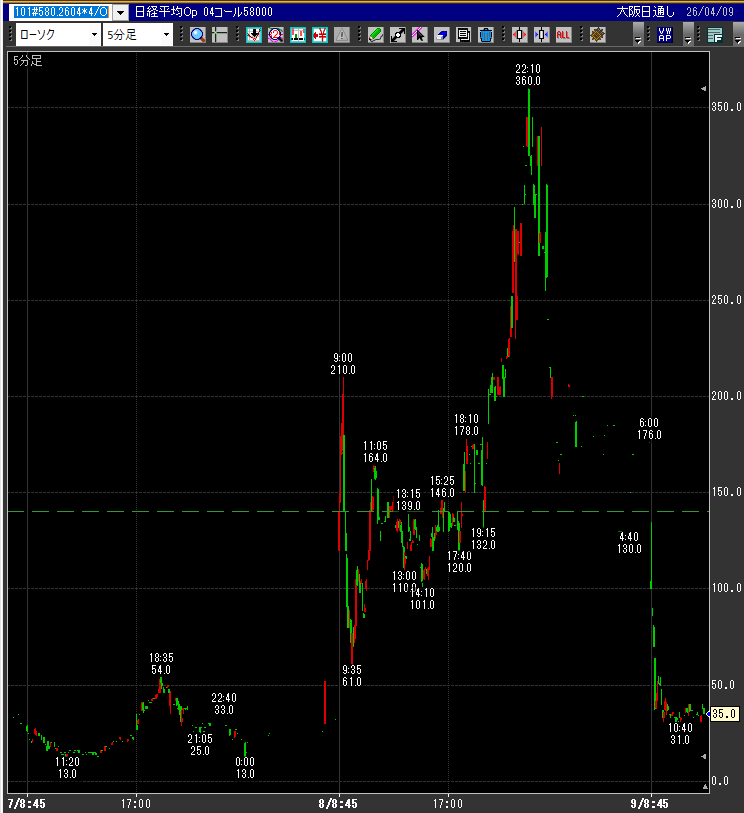744x813 pixels.
Task: Click the 大阪日通し session label
Action: [646, 11]
